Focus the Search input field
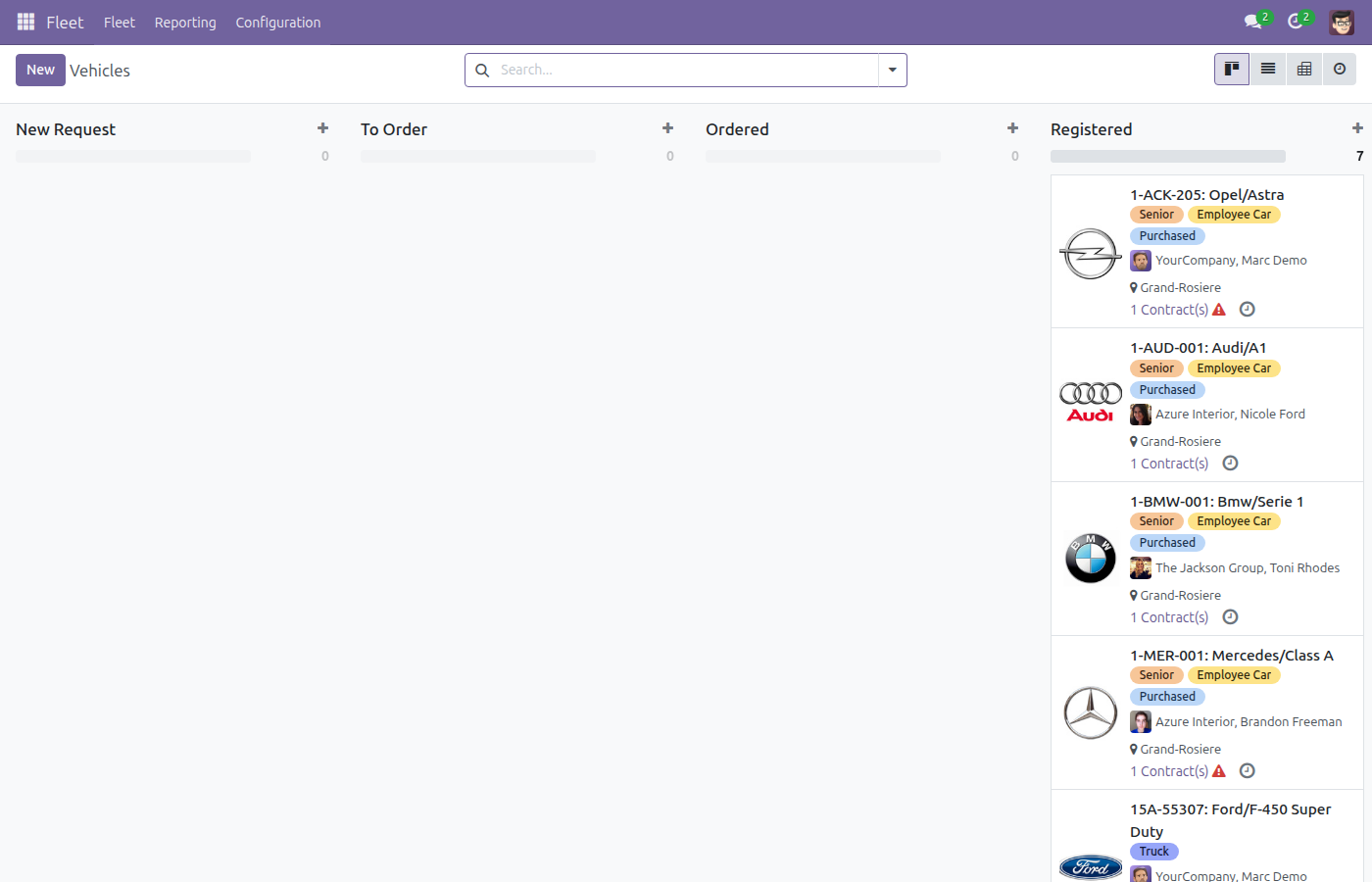Screen dimensions: 1372x882 [686, 71]
